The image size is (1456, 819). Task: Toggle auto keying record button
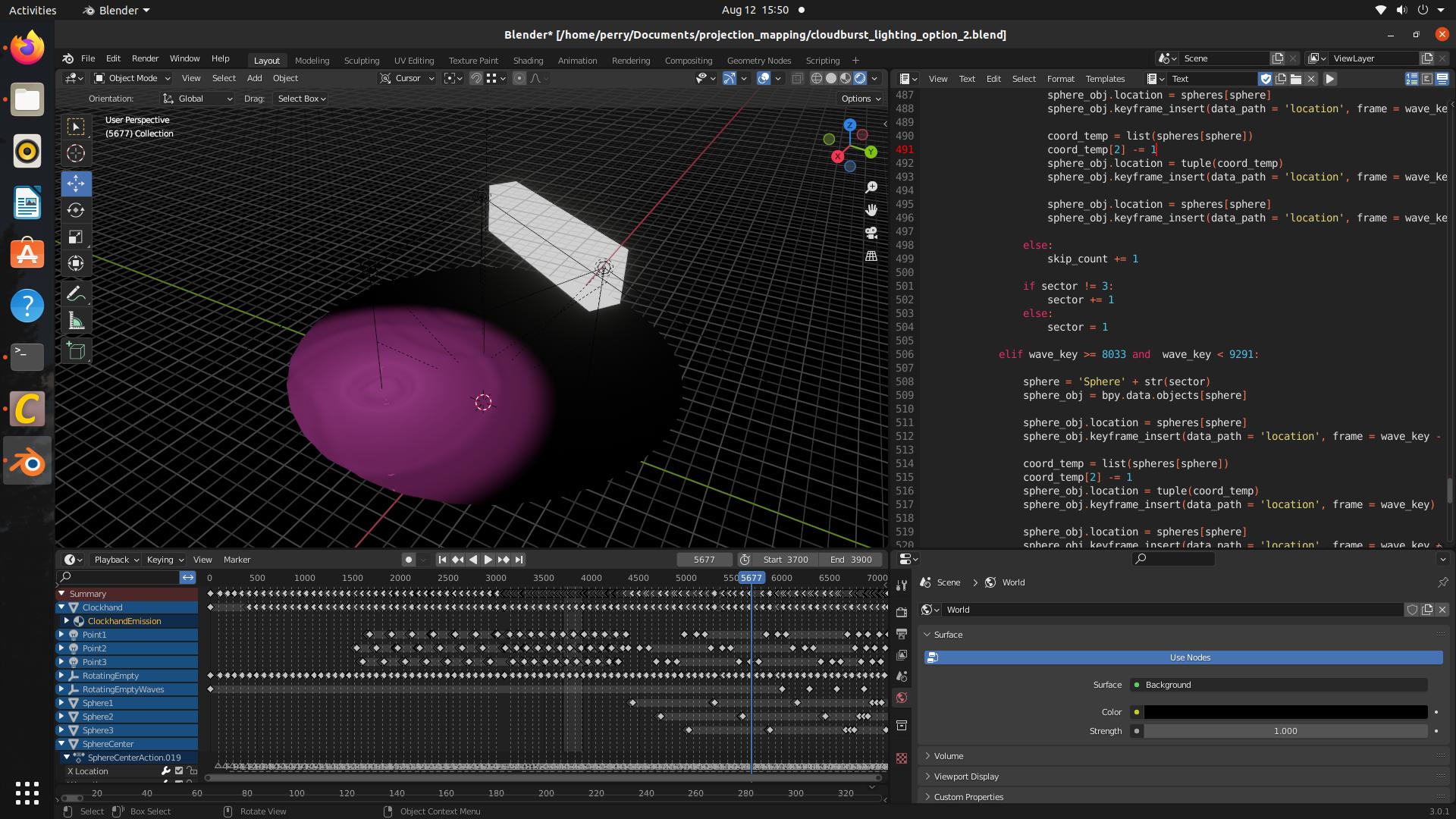pos(409,560)
